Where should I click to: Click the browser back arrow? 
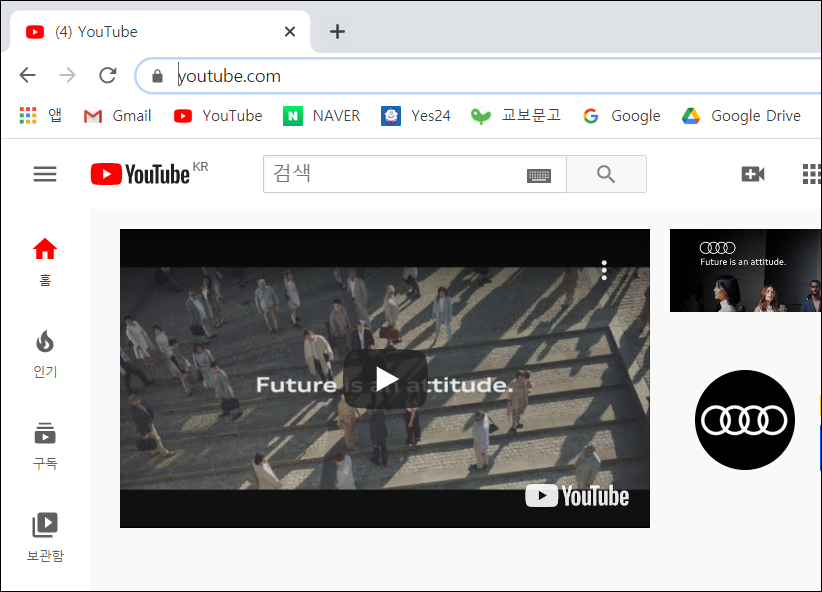(x=27, y=76)
